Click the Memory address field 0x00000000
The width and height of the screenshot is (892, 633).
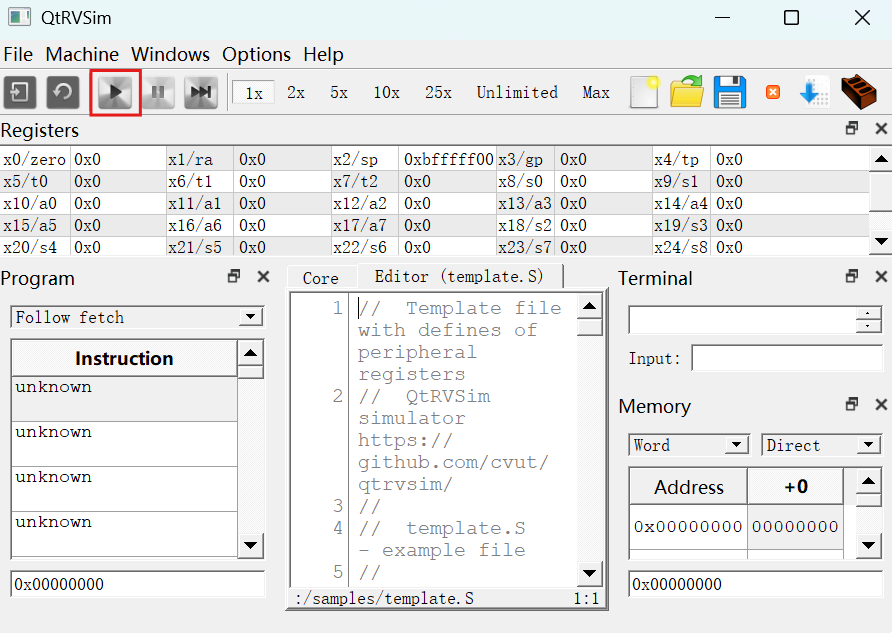click(755, 584)
